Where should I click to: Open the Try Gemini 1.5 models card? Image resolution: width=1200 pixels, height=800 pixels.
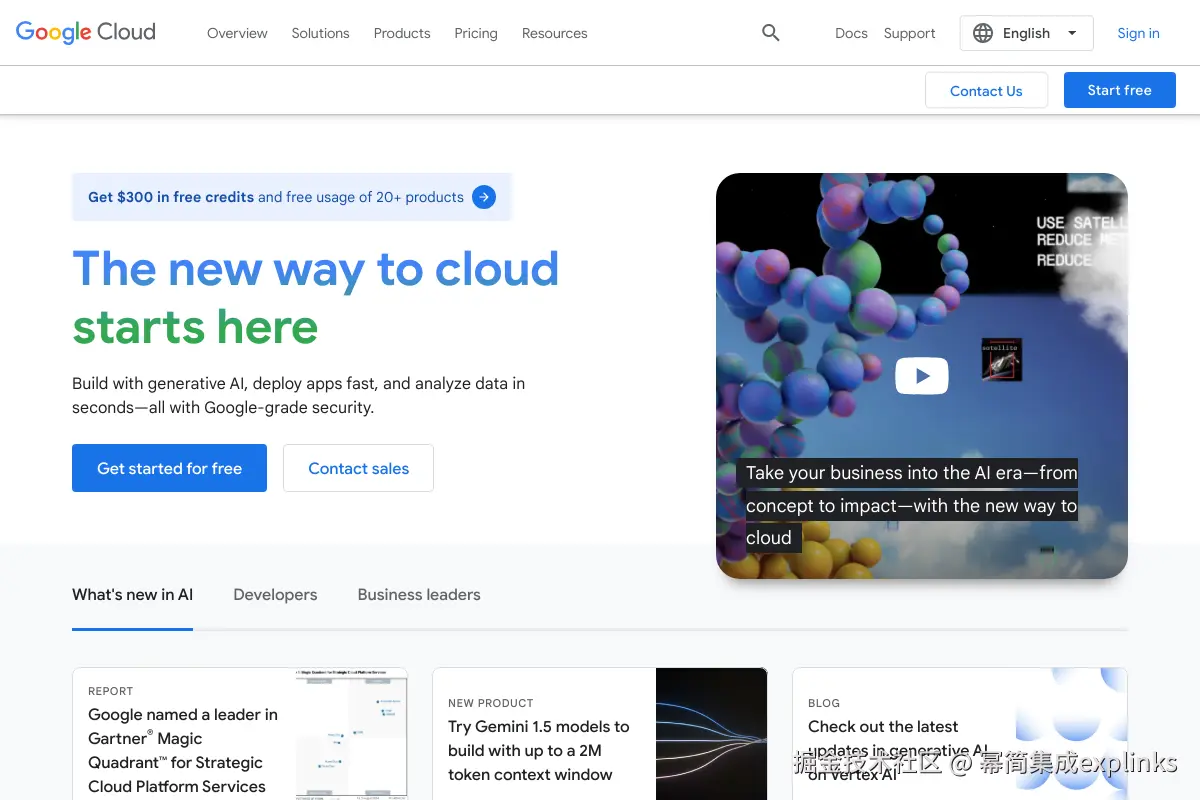pos(600,734)
